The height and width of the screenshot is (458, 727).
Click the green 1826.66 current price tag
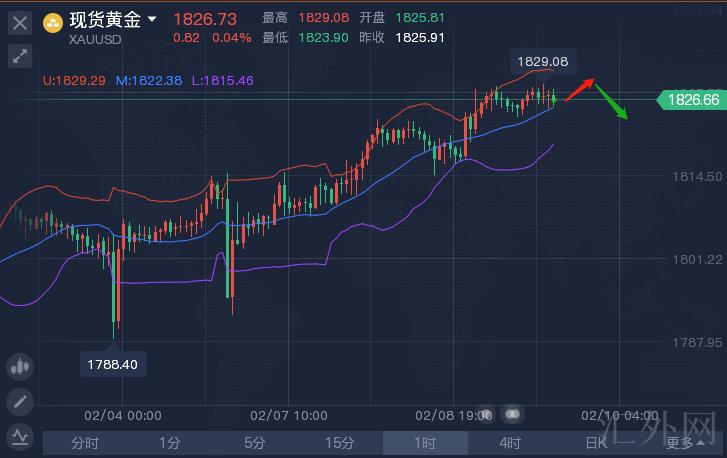tap(692, 99)
